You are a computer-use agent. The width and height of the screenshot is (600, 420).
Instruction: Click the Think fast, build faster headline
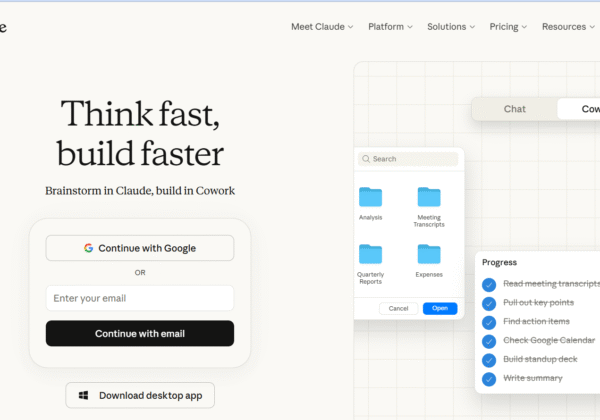point(140,133)
